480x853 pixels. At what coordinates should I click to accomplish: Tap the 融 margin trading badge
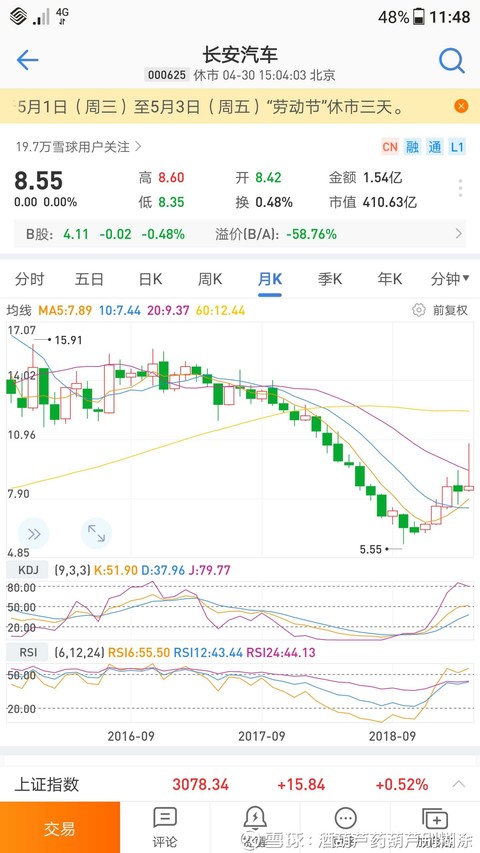pos(413,147)
